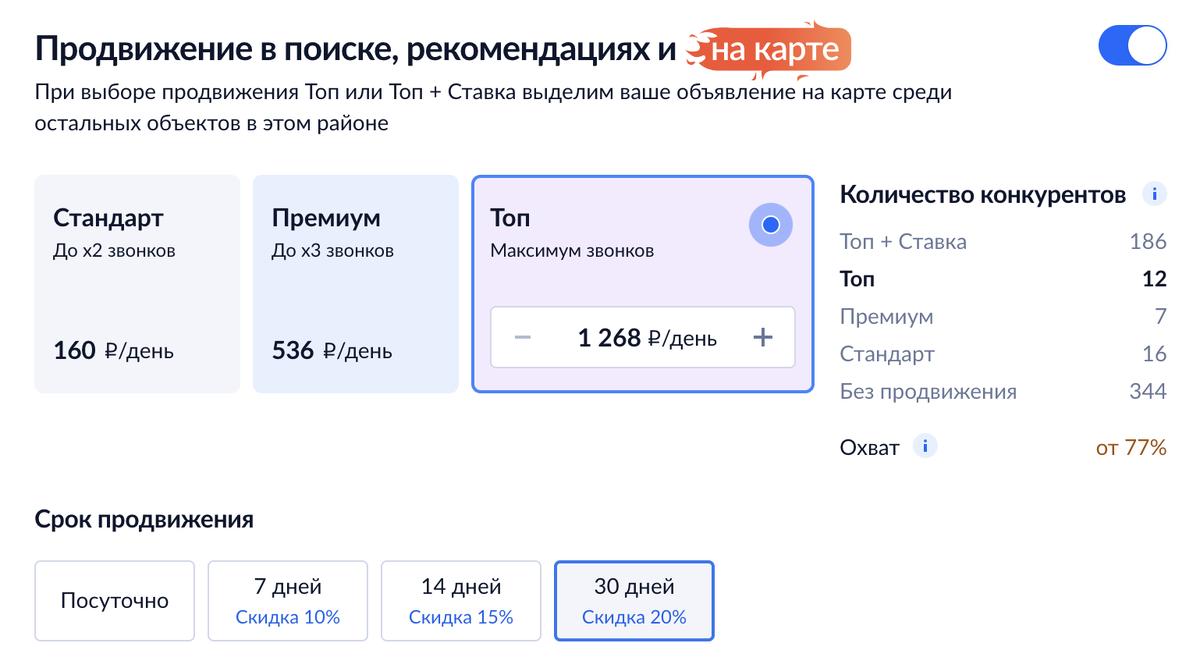
Task: Select the 14 дней period option
Action: point(461,601)
